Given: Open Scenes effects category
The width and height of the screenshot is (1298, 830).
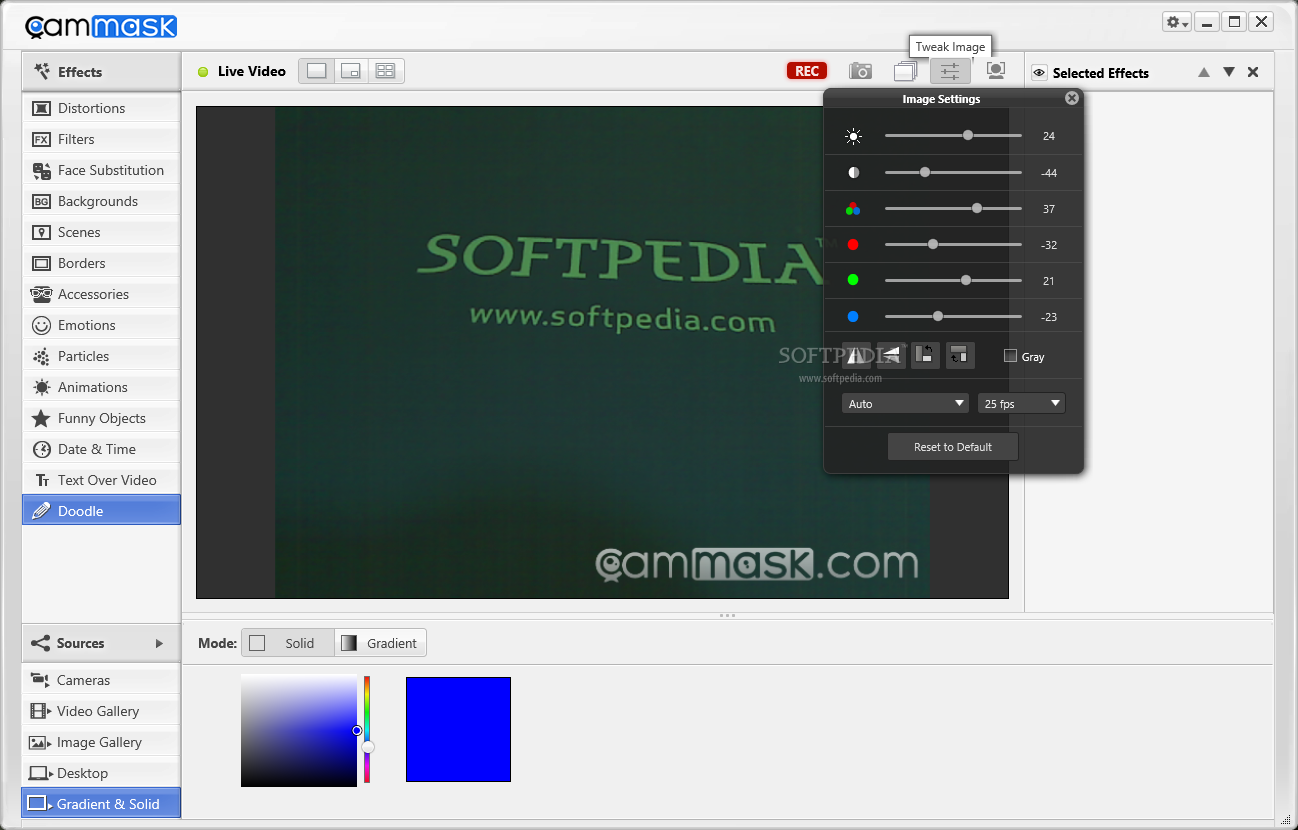Looking at the screenshot, I should 101,232.
